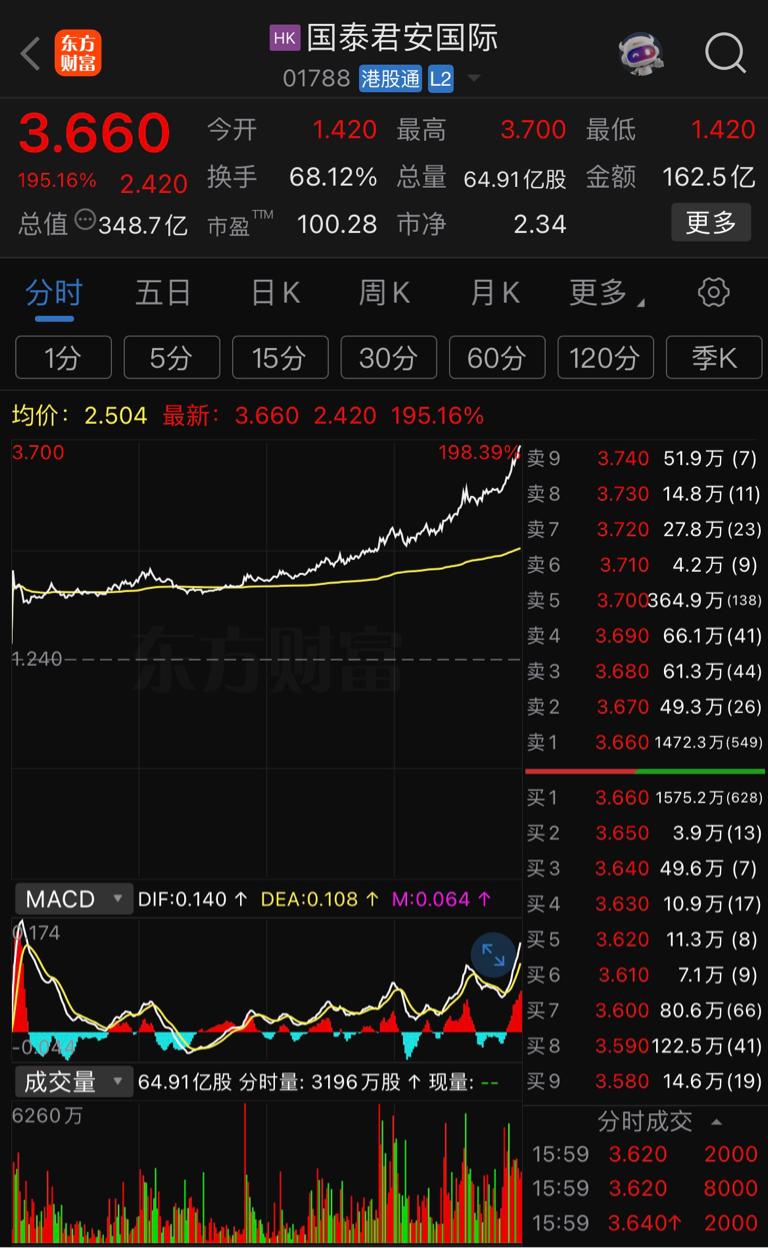Click the volume bar chart

pyautogui.click(x=266, y=1172)
